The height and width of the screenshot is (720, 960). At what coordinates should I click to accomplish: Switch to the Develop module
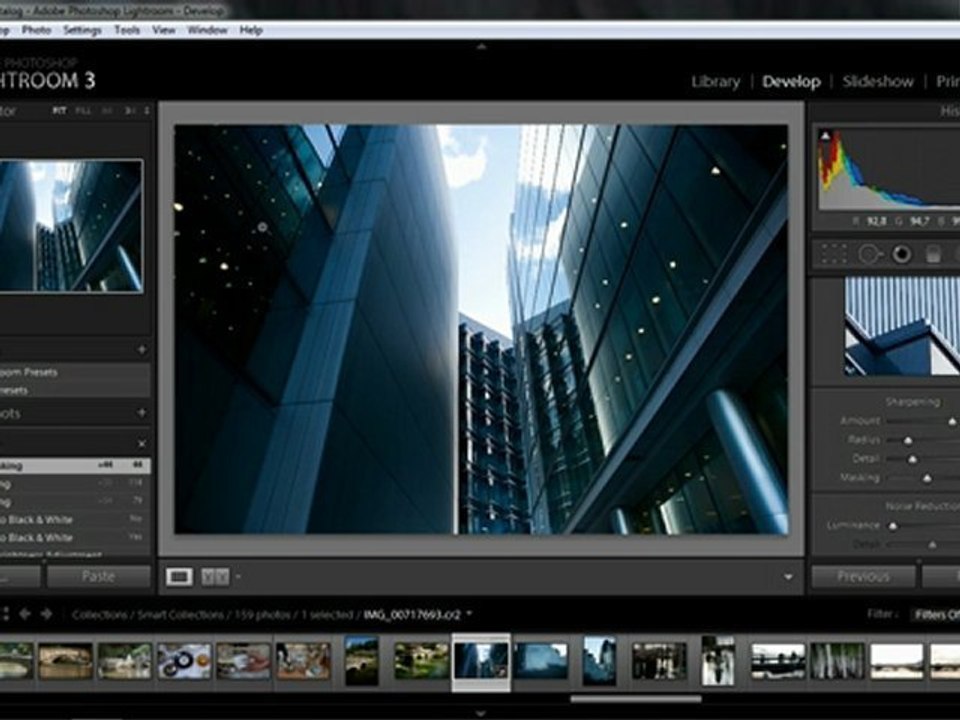point(791,81)
